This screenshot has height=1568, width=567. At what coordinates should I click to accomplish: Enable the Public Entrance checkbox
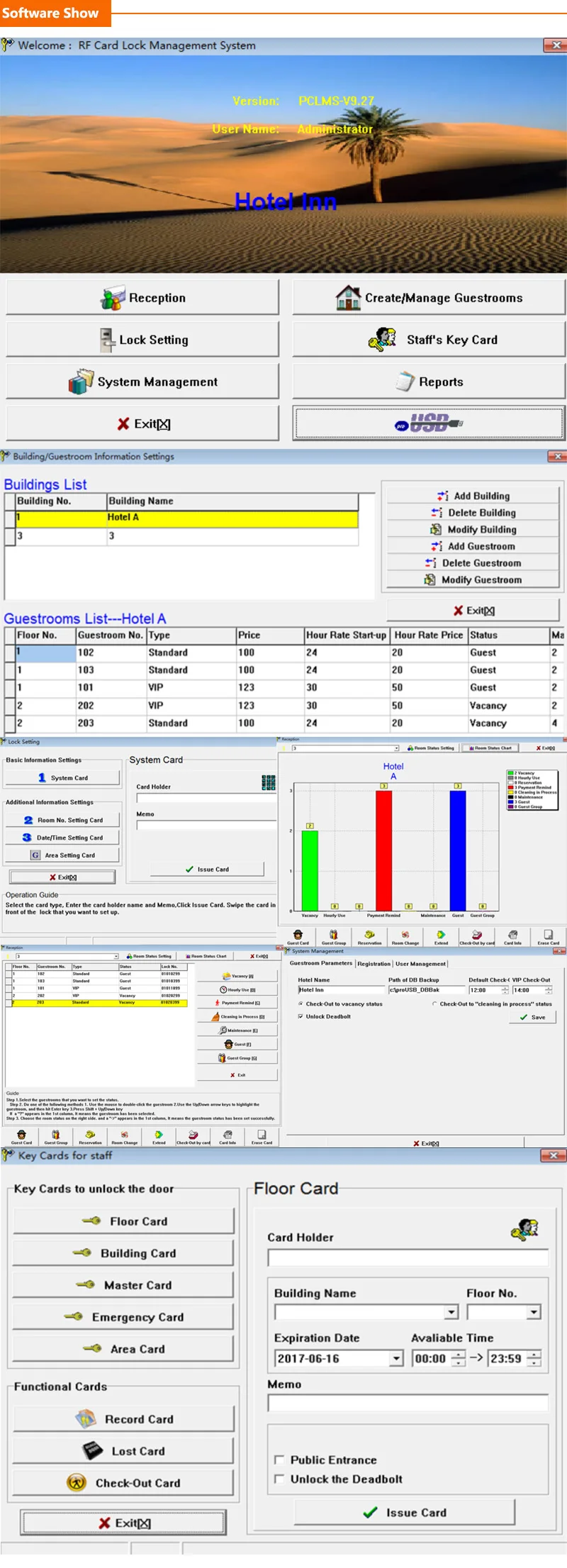(279, 1460)
